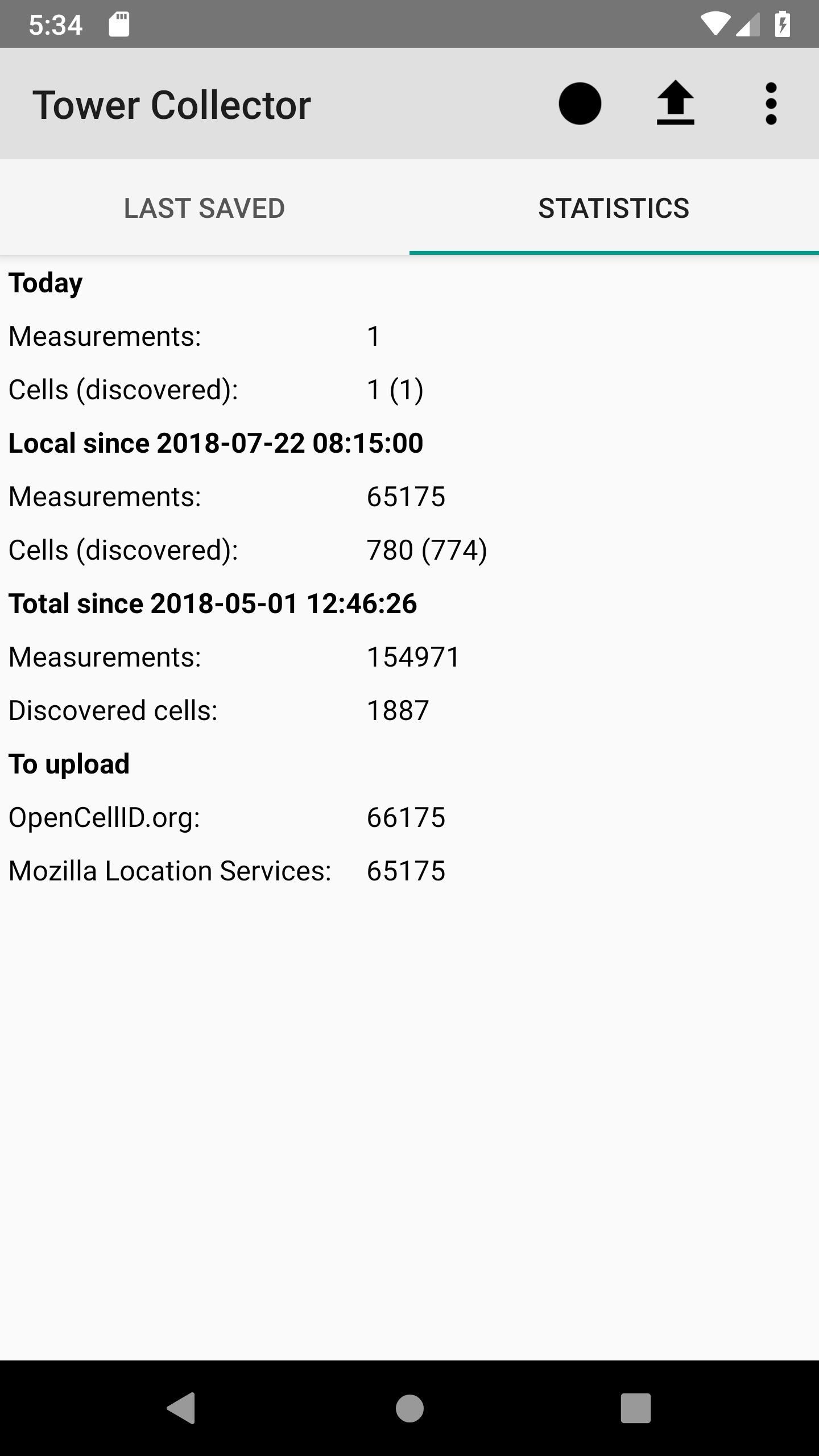This screenshot has height=1456, width=819.
Task: Tap the upload arrow icon
Action: (675, 104)
